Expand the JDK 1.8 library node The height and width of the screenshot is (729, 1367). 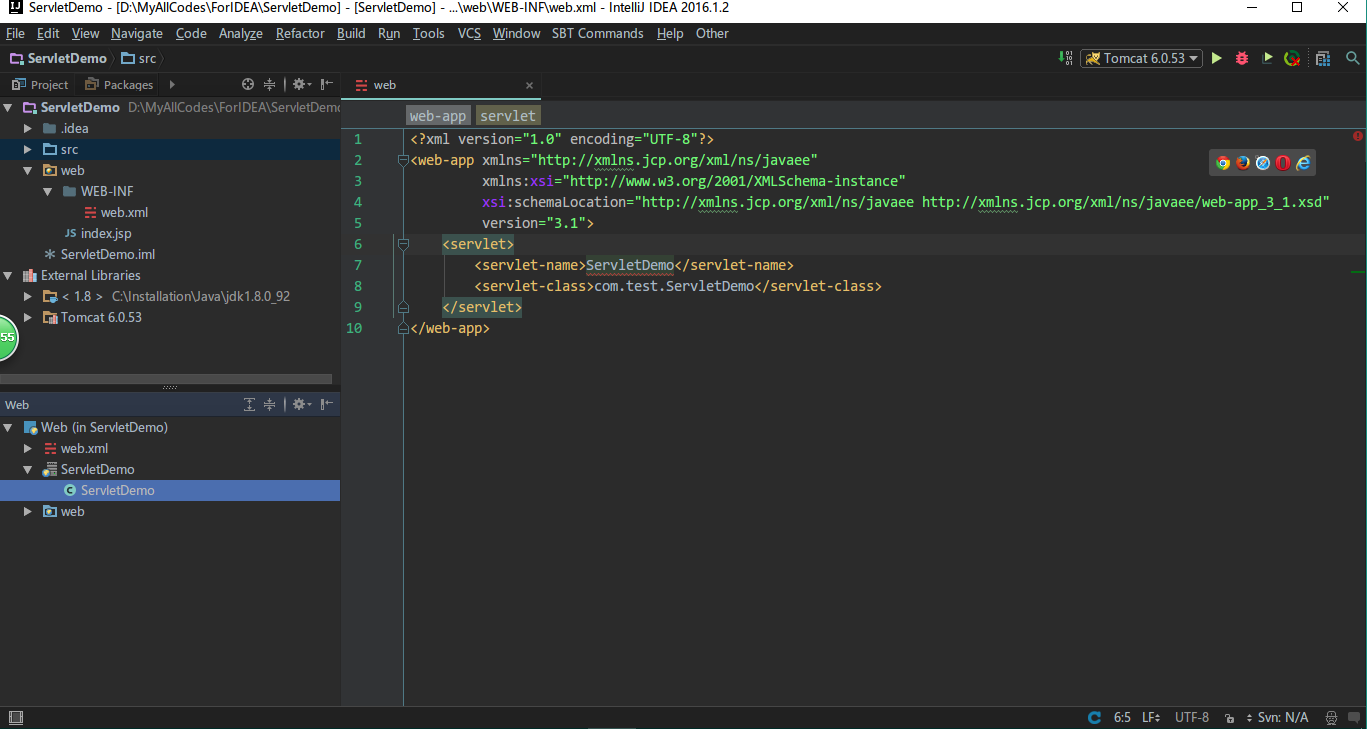[29, 296]
